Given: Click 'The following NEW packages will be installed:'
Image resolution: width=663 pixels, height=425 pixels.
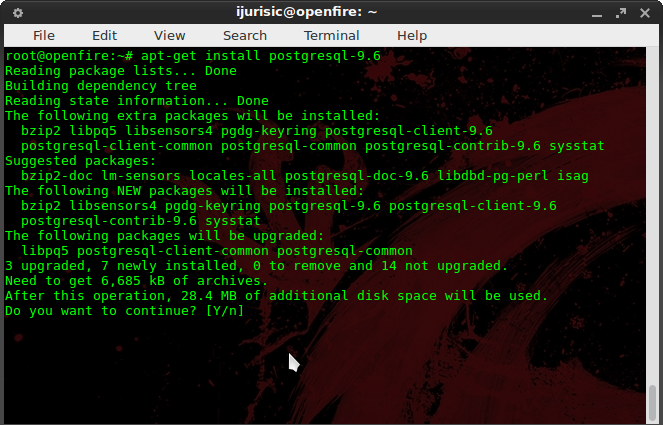Looking at the screenshot, I should point(185,191).
